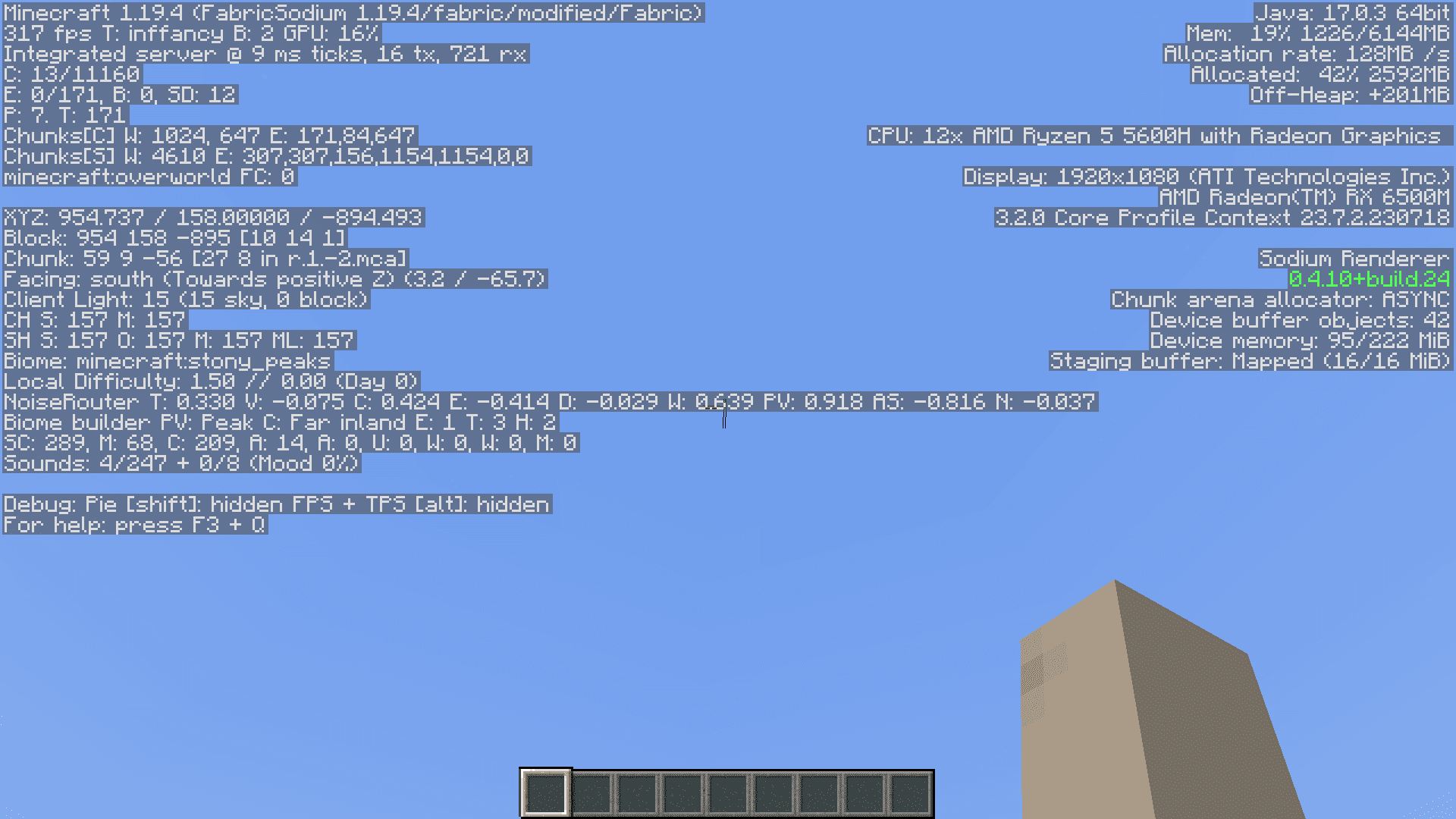Expand NoiseRouter parameter values
Screen dimensions: 1456x819
point(550,402)
